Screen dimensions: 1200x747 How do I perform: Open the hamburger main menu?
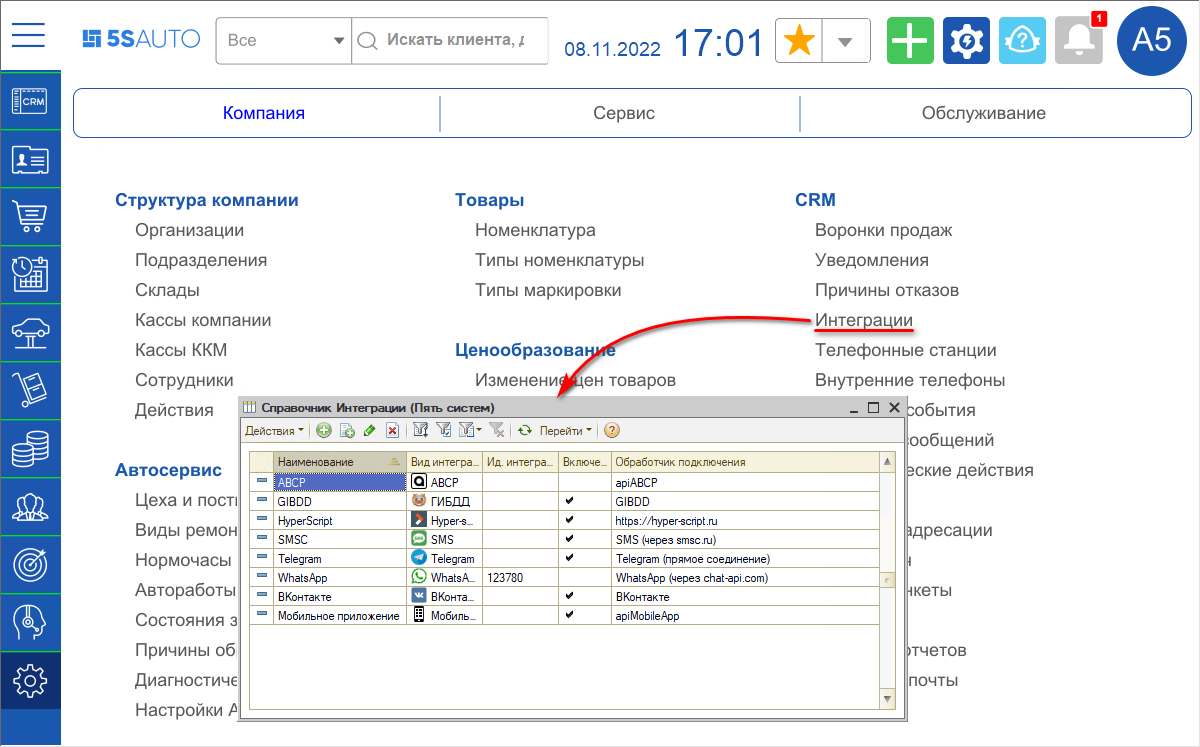(29, 35)
